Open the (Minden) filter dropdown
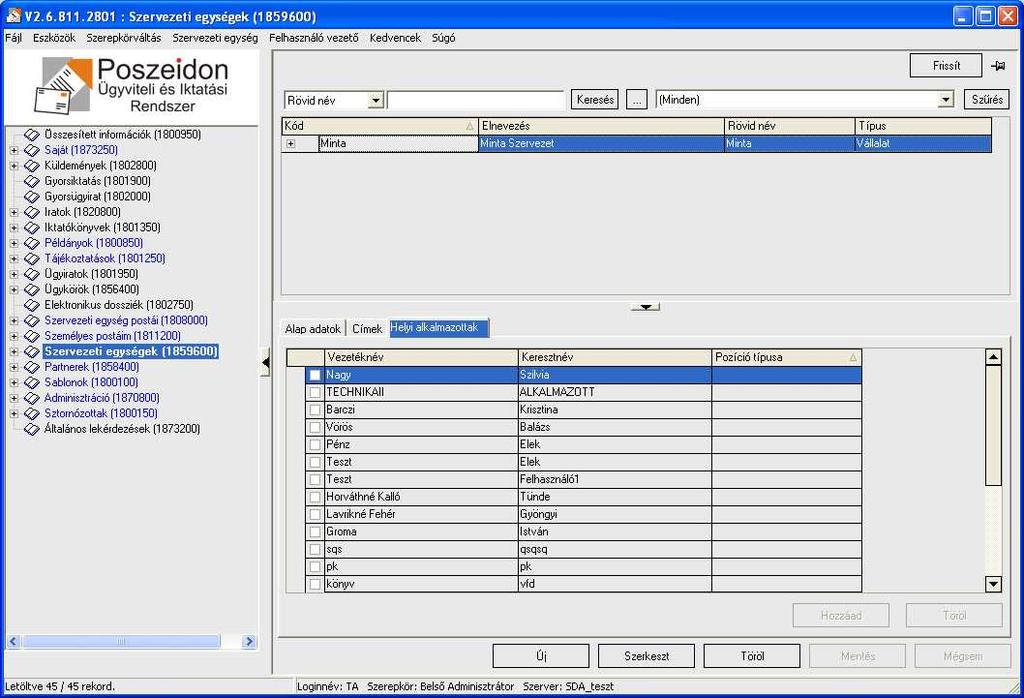 pos(946,100)
